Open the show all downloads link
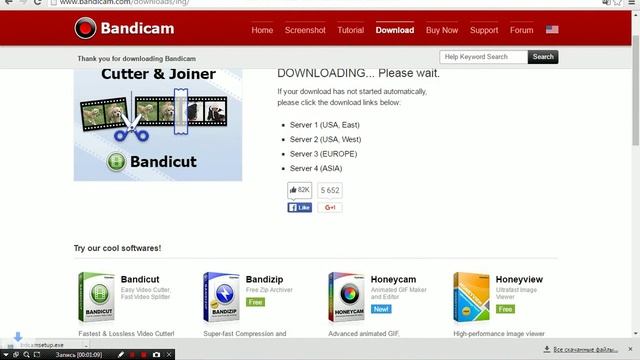Viewport: 640px width, 360px height. [585, 349]
